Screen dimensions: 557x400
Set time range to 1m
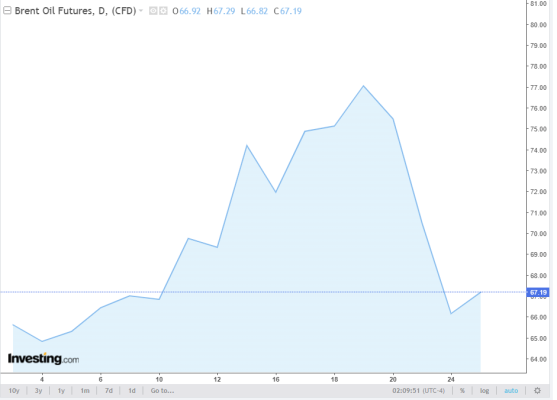click(85, 391)
